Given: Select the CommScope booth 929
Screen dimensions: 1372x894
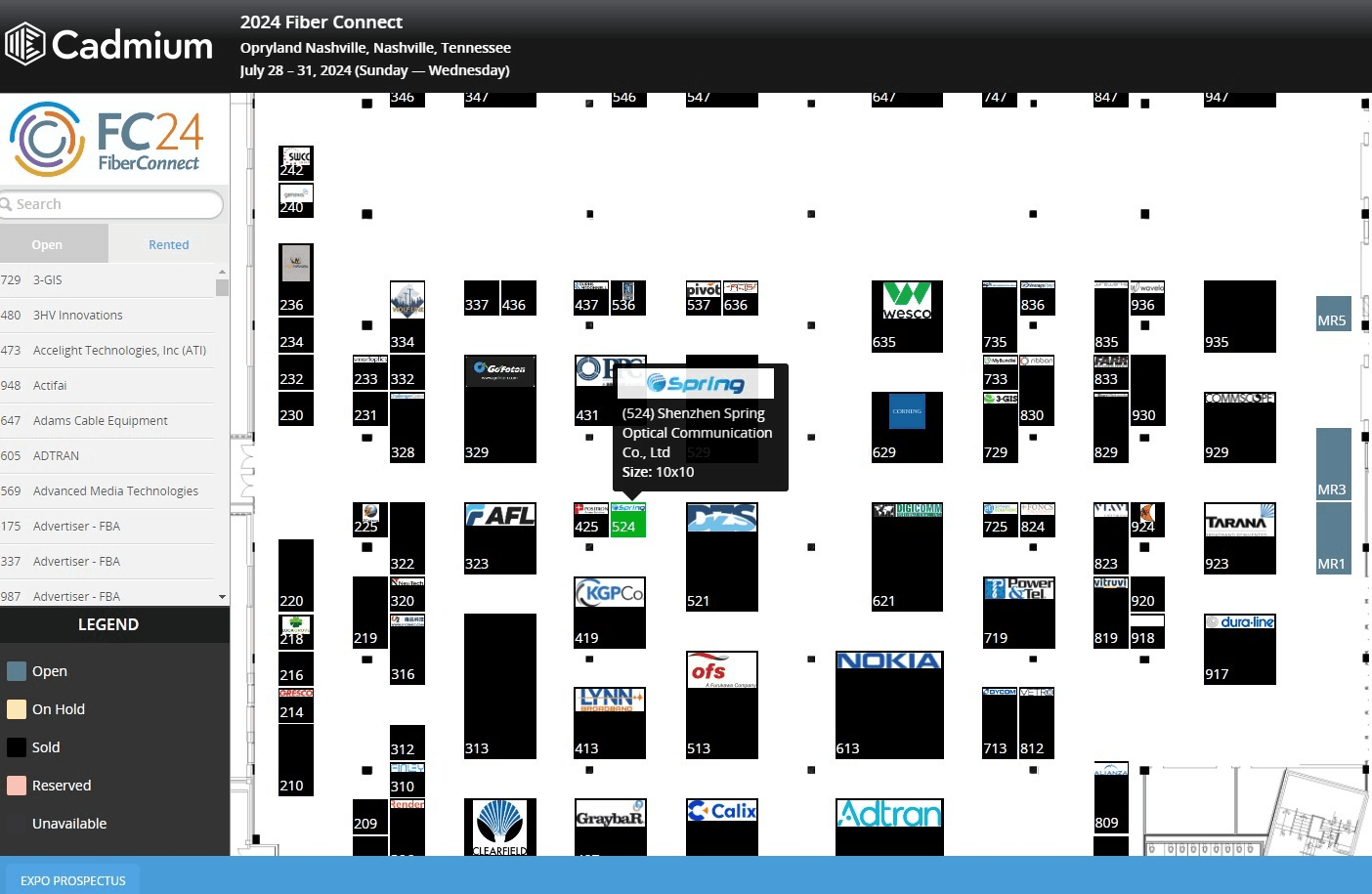Looking at the screenshot, I should tap(1240, 427).
